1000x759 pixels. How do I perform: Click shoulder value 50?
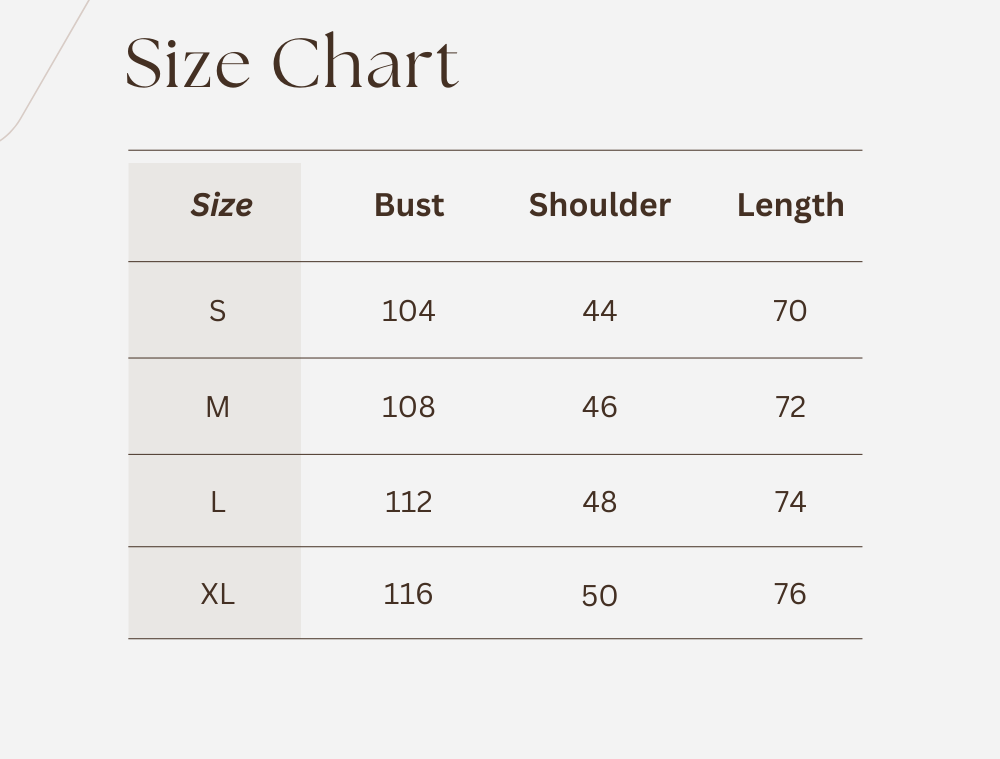pyautogui.click(x=599, y=596)
